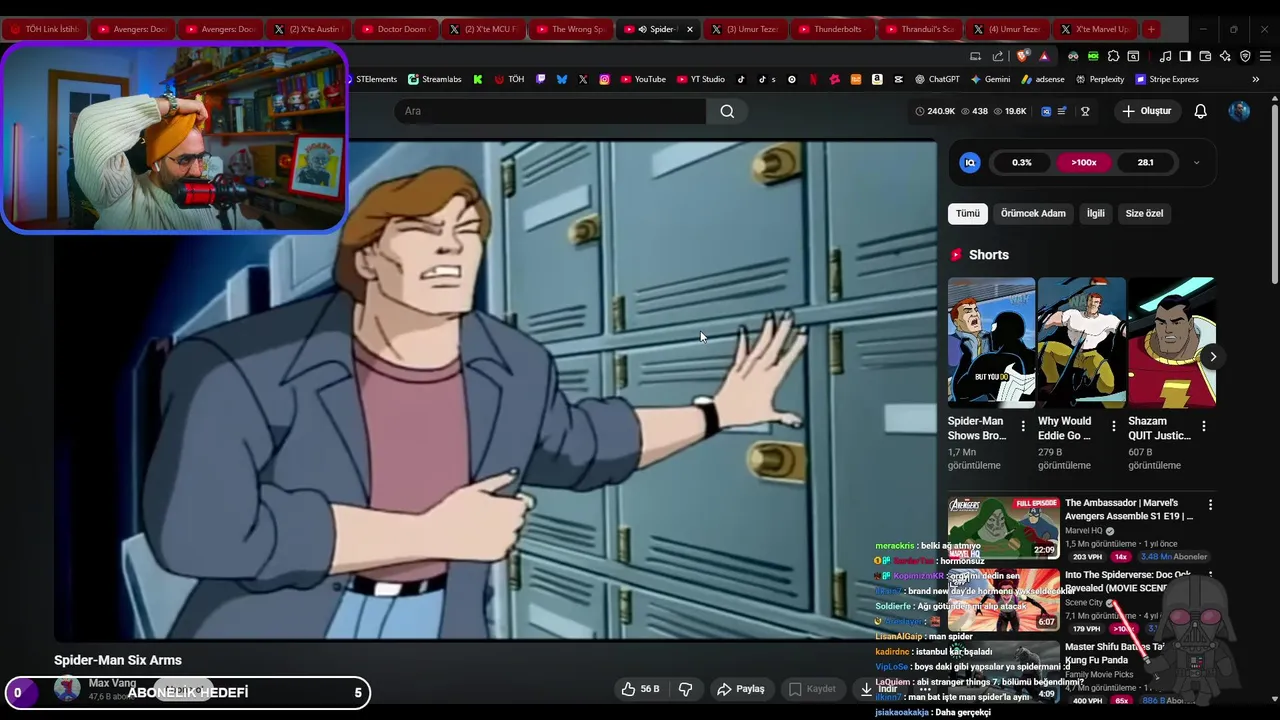Expand the vidIQ stats panel chevron
Screen dimensions: 1280x720
(1196, 162)
